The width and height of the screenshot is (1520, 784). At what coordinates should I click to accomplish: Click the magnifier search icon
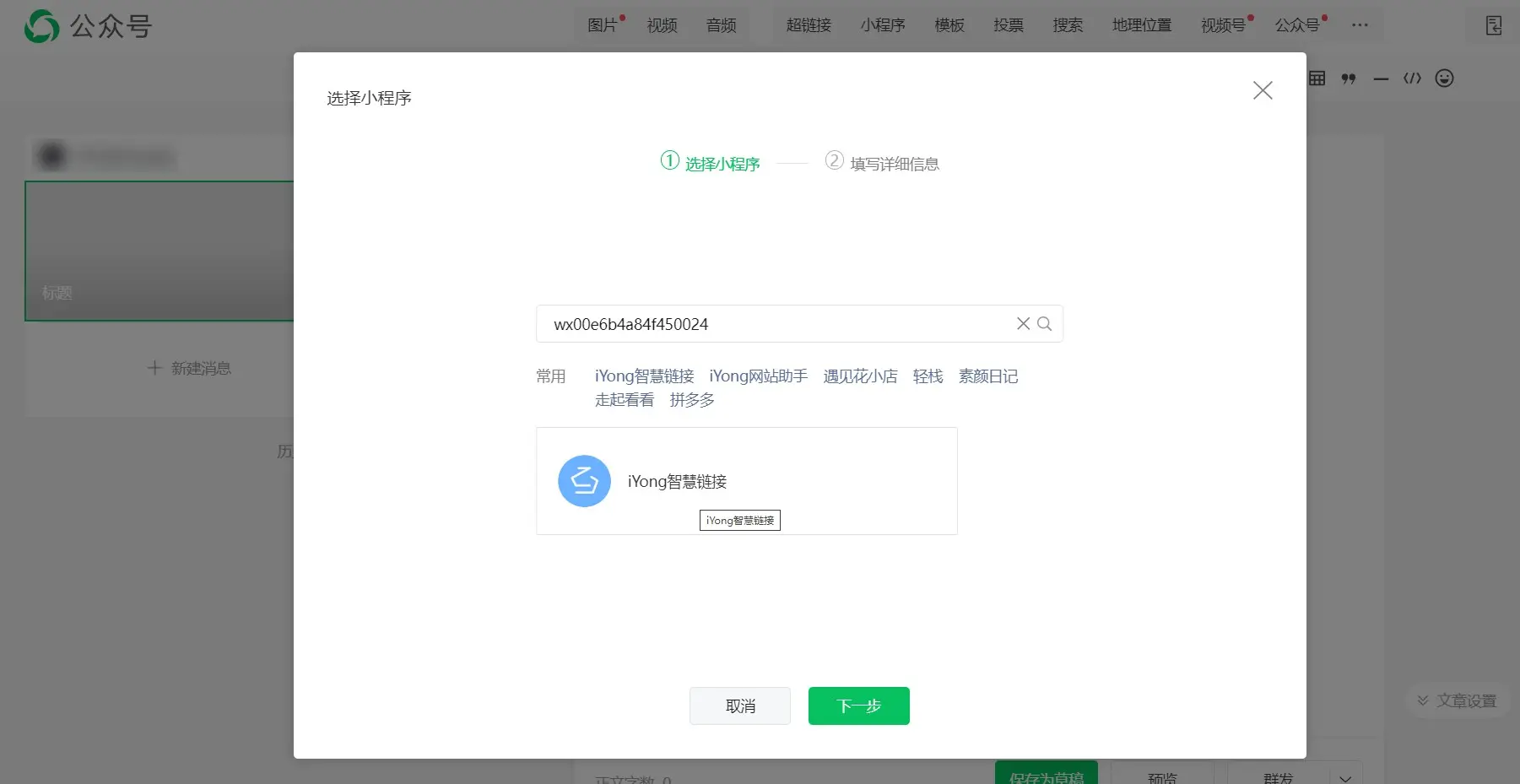(x=1044, y=324)
